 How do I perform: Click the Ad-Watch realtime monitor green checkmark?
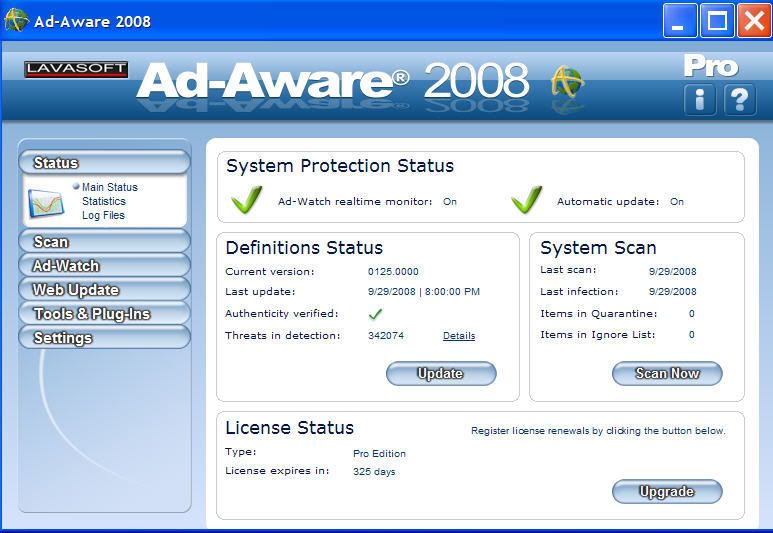tap(246, 200)
